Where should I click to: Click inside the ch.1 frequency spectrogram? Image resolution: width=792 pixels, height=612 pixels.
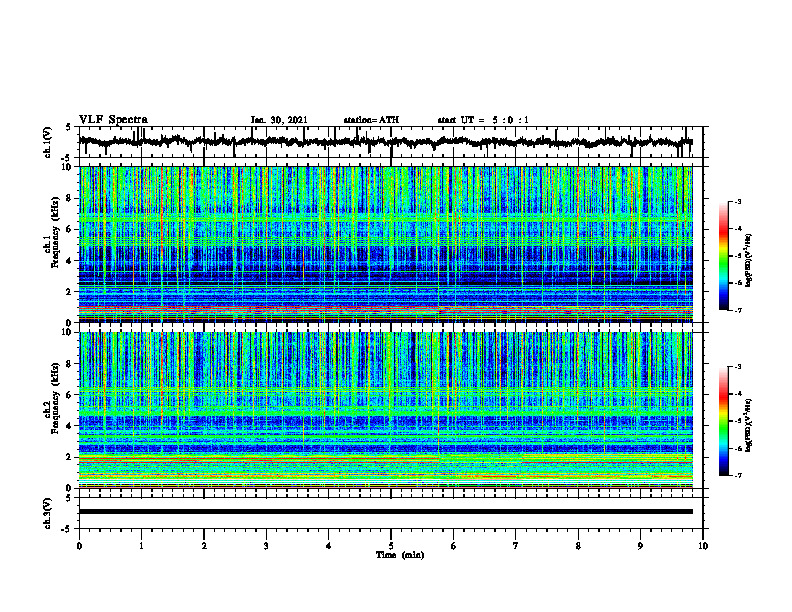point(385,244)
